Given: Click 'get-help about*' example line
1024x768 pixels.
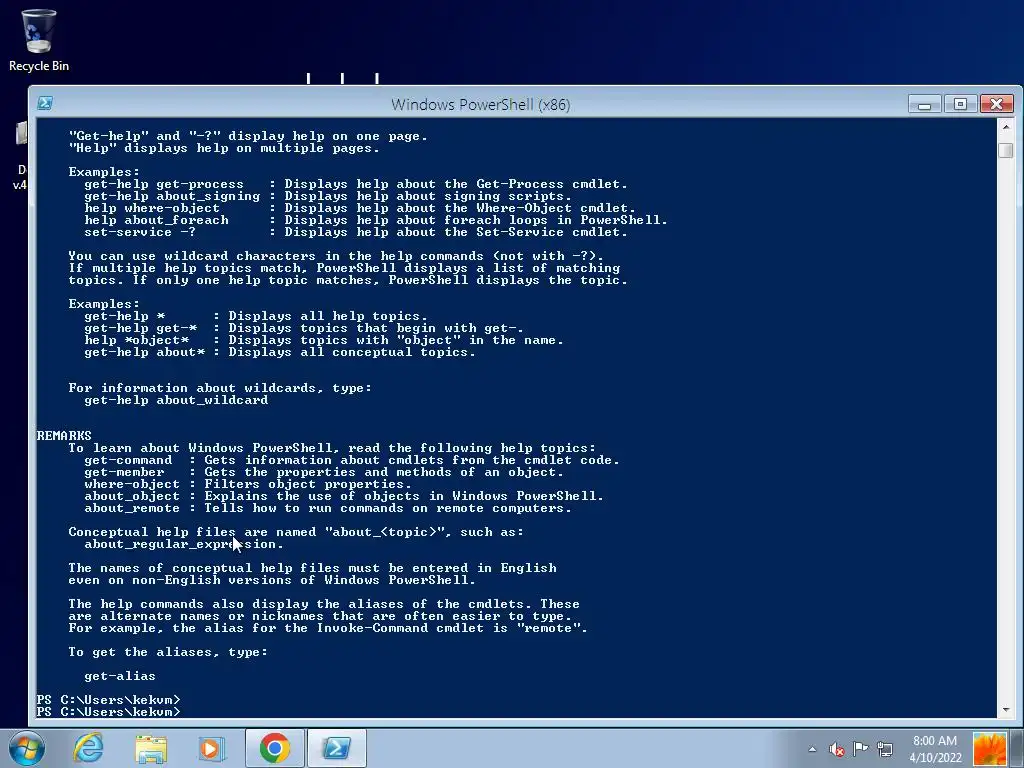Looking at the screenshot, I should click(280, 352).
